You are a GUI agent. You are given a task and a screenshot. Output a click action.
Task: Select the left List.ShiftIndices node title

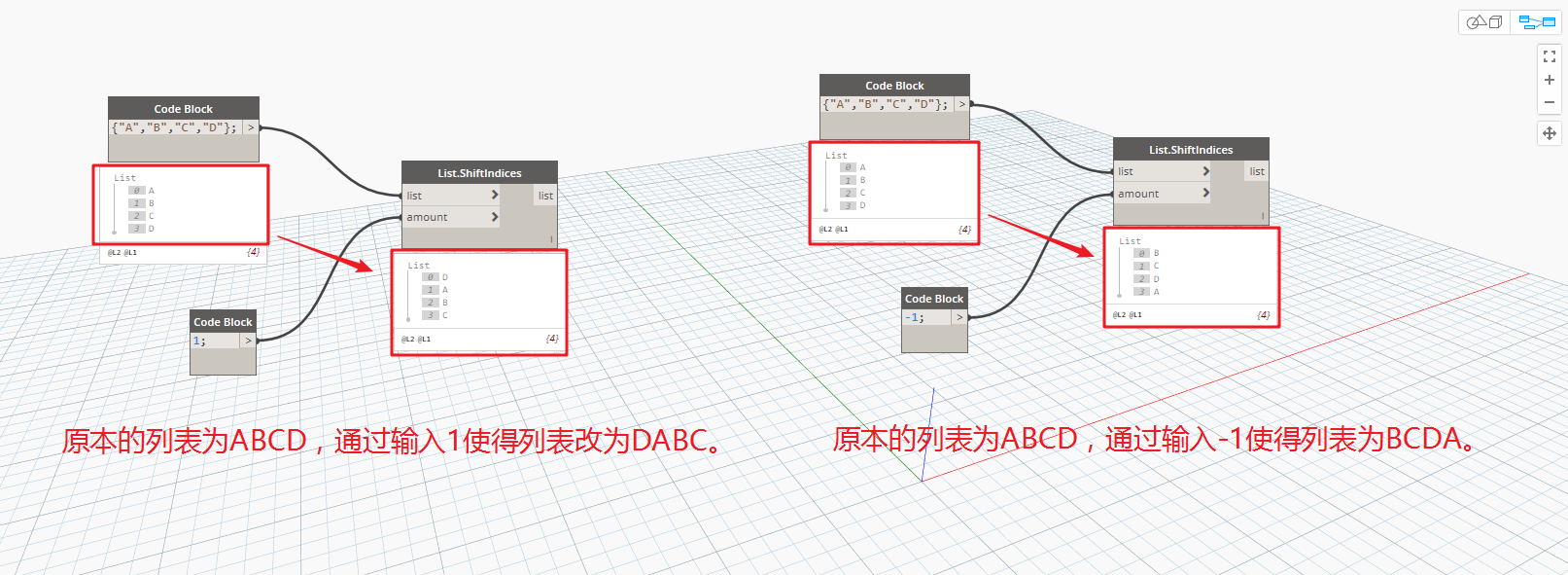point(479,173)
